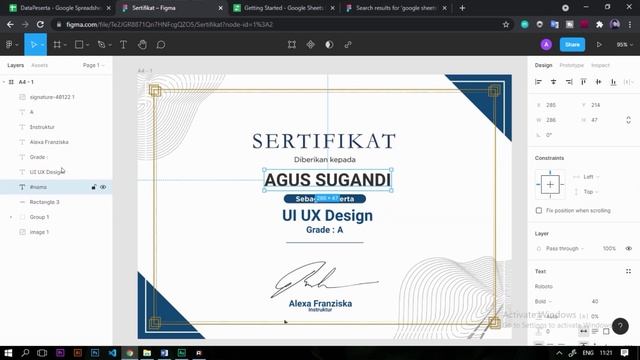Select the Text tool
The width and height of the screenshot is (640, 360).
123,44
